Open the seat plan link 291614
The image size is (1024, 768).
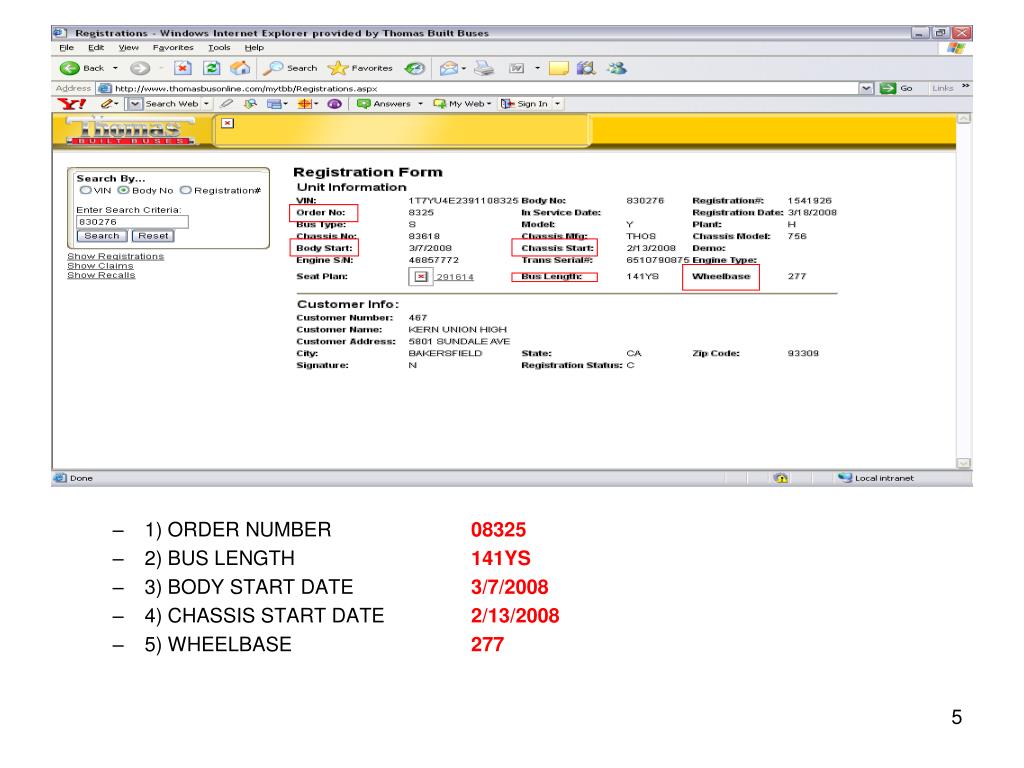click(x=455, y=277)
